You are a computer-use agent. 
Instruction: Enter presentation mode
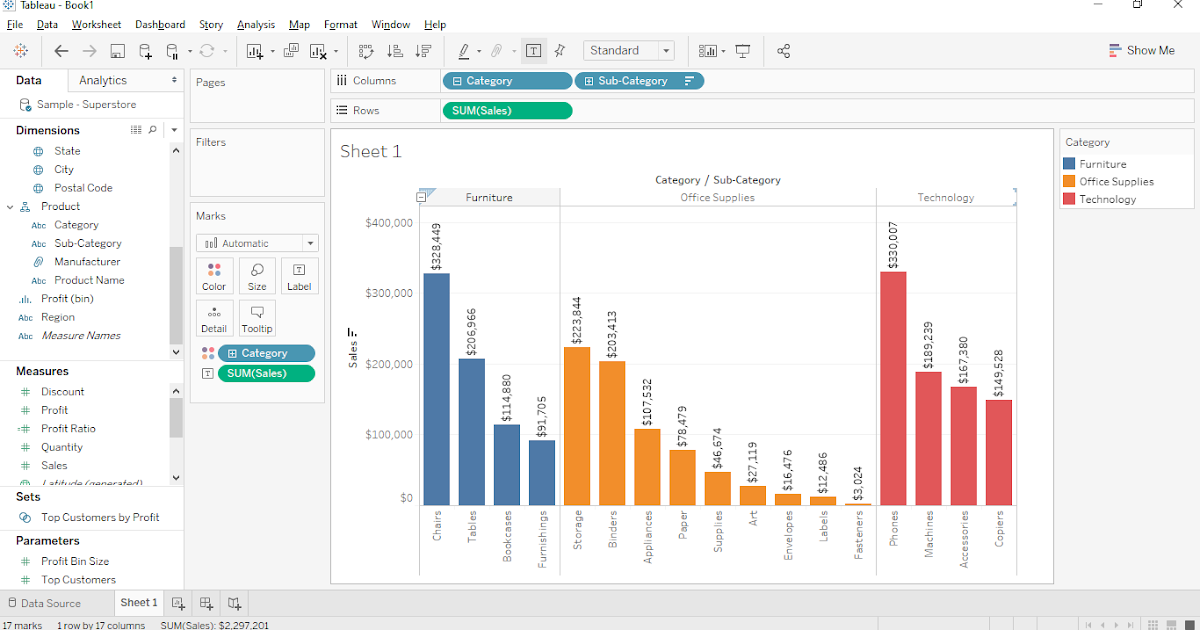[x=741, y=50]
